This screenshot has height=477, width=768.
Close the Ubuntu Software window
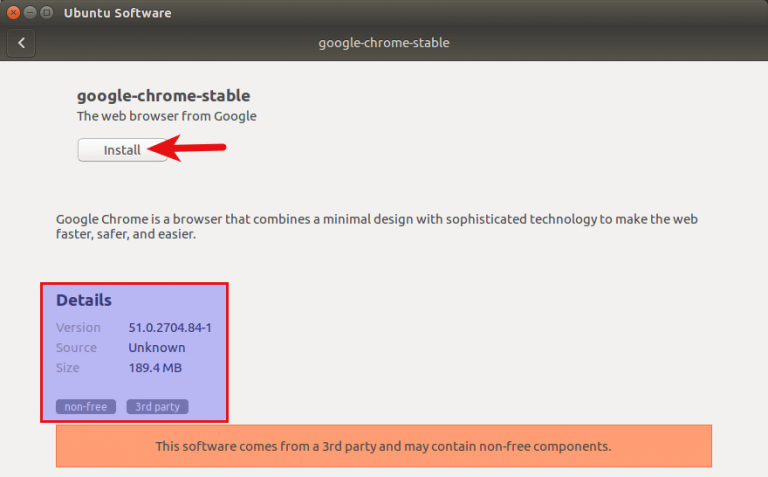click(13, 12)
